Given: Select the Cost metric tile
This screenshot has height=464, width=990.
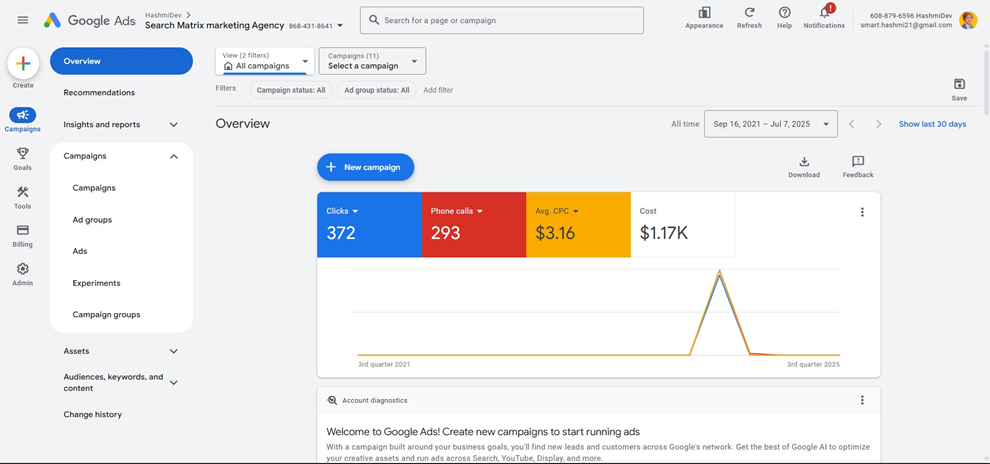Looking at the screenshot, I should [683, 225].
